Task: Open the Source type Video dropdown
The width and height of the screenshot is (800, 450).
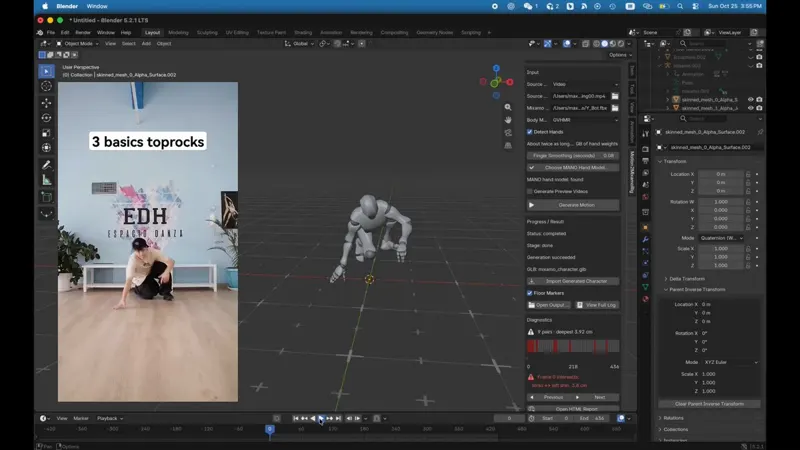Action: point(585,84)
